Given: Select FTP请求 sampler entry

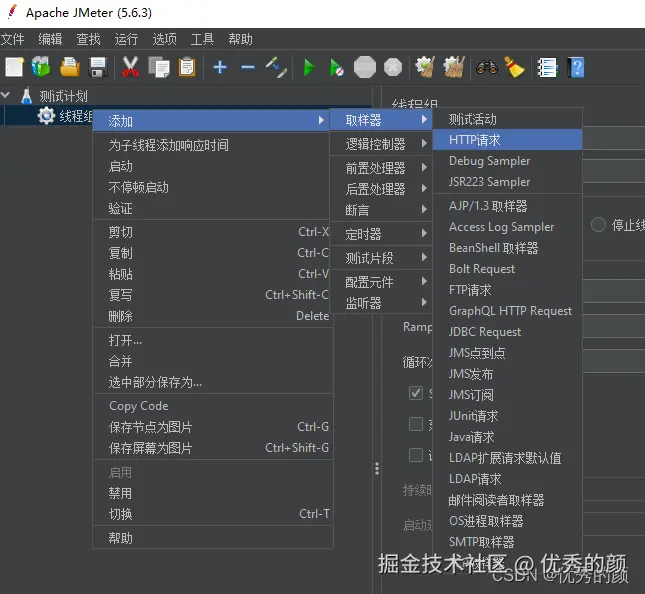Looking at the screenshot, I should pyautogui.click(x=508, y=290).
